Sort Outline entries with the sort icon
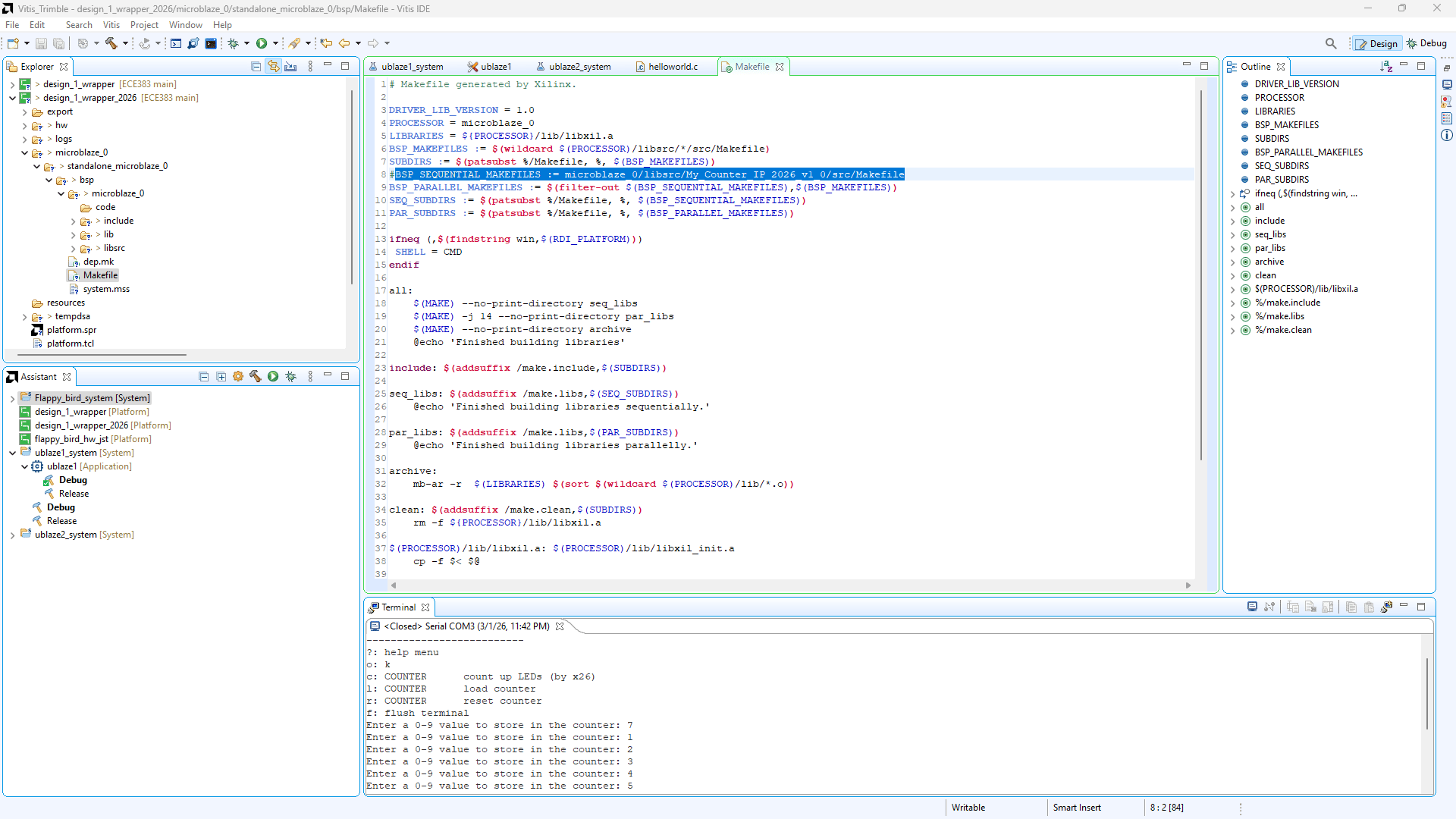Image resolution: width=1456 pixels, height=819 pixels. click(1387, 67)
